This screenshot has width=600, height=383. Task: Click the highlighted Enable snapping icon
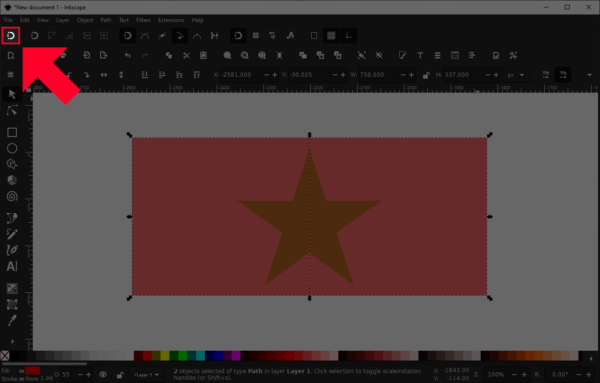point(11,36)
